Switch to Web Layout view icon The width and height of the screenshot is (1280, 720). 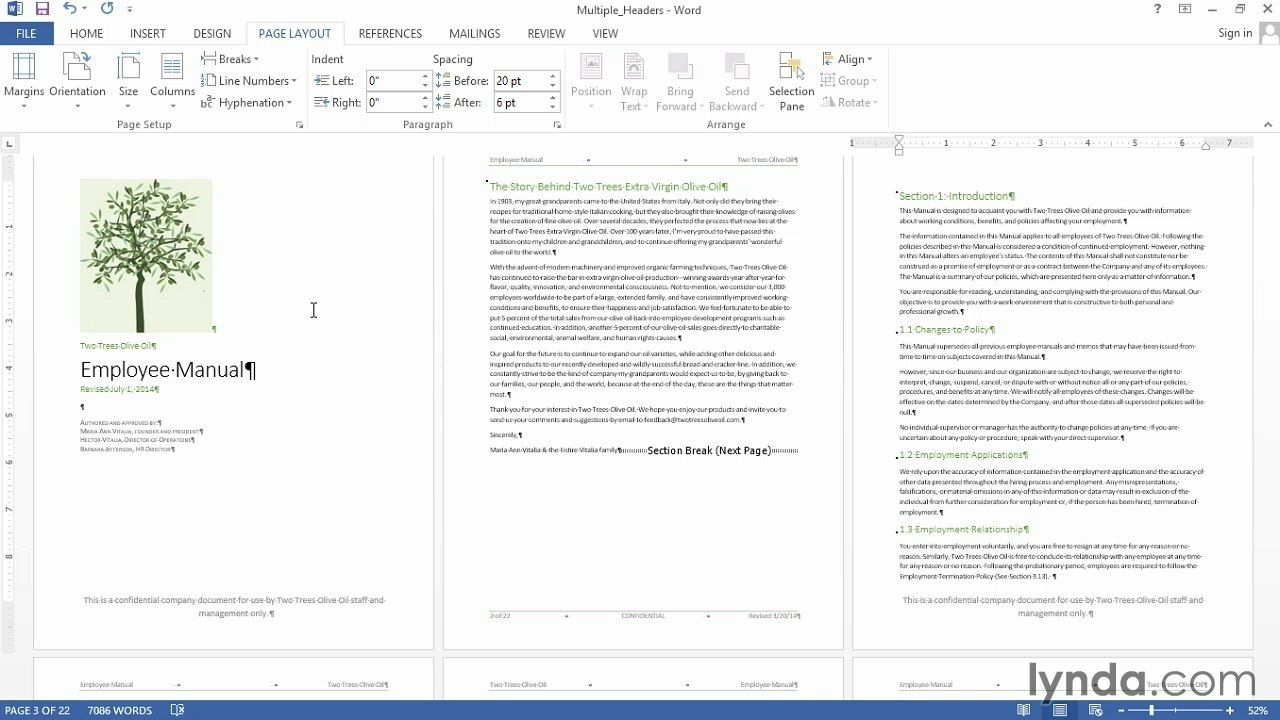(1096, 710)
